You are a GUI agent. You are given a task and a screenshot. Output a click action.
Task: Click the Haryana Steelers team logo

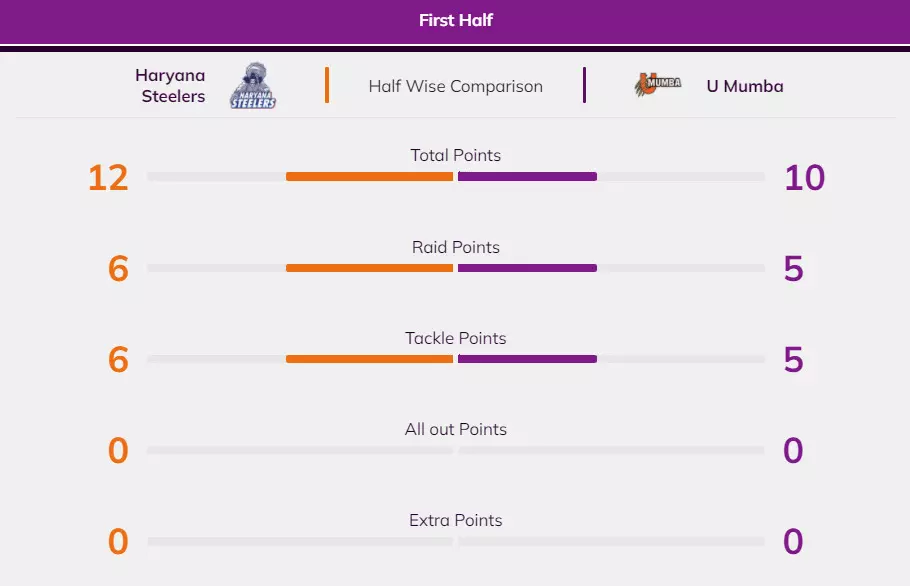[253, 86]
